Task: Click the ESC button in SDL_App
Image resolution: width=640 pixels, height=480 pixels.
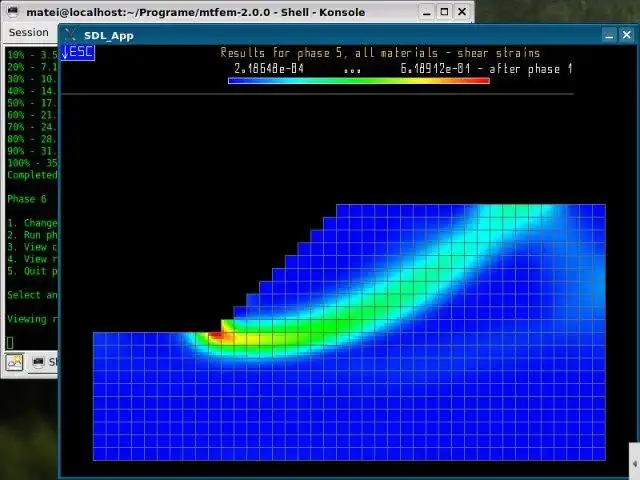Action: (x=78, y=52)
